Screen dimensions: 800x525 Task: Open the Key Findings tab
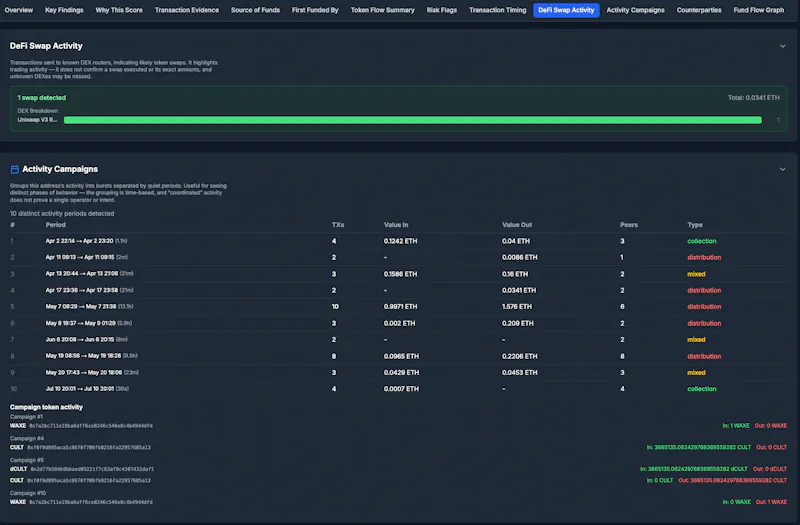[64, 10]
